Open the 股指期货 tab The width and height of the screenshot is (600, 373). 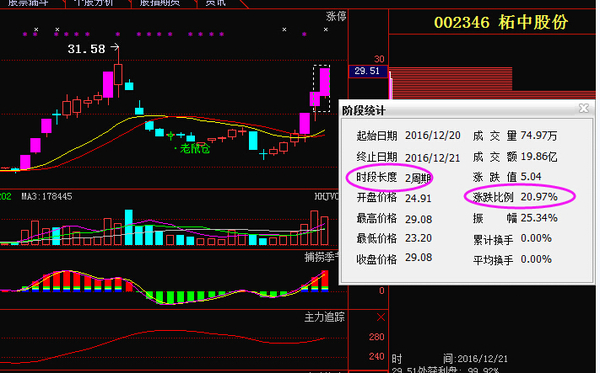coord(160,3)
